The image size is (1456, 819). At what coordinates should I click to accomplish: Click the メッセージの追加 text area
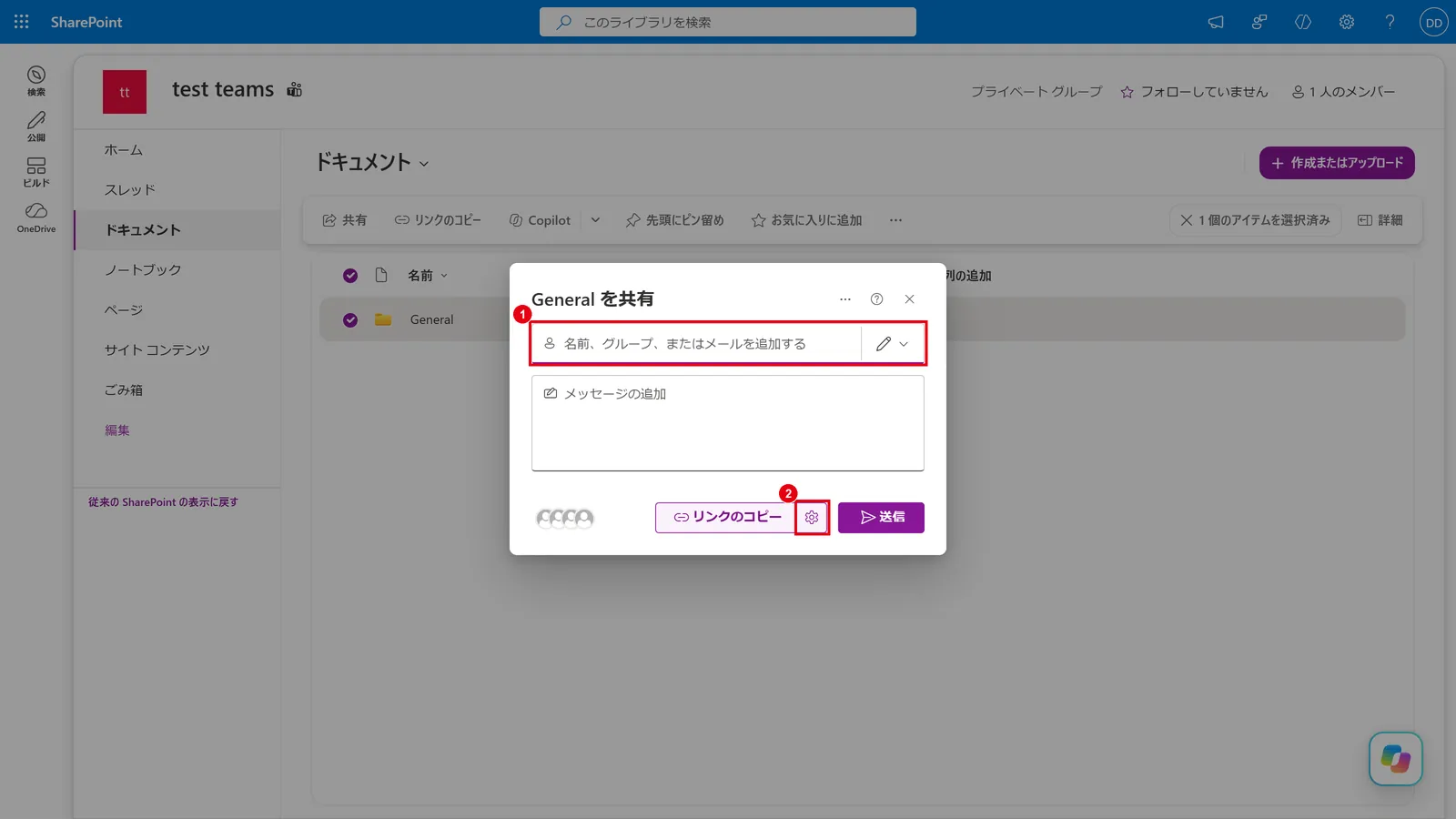tap(728, 423)
